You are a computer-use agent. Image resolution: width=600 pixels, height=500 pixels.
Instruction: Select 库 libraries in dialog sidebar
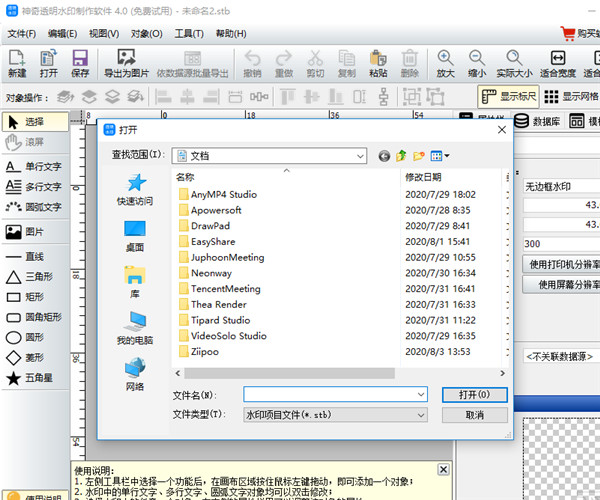pyautogui.click(x=135, y=282)
